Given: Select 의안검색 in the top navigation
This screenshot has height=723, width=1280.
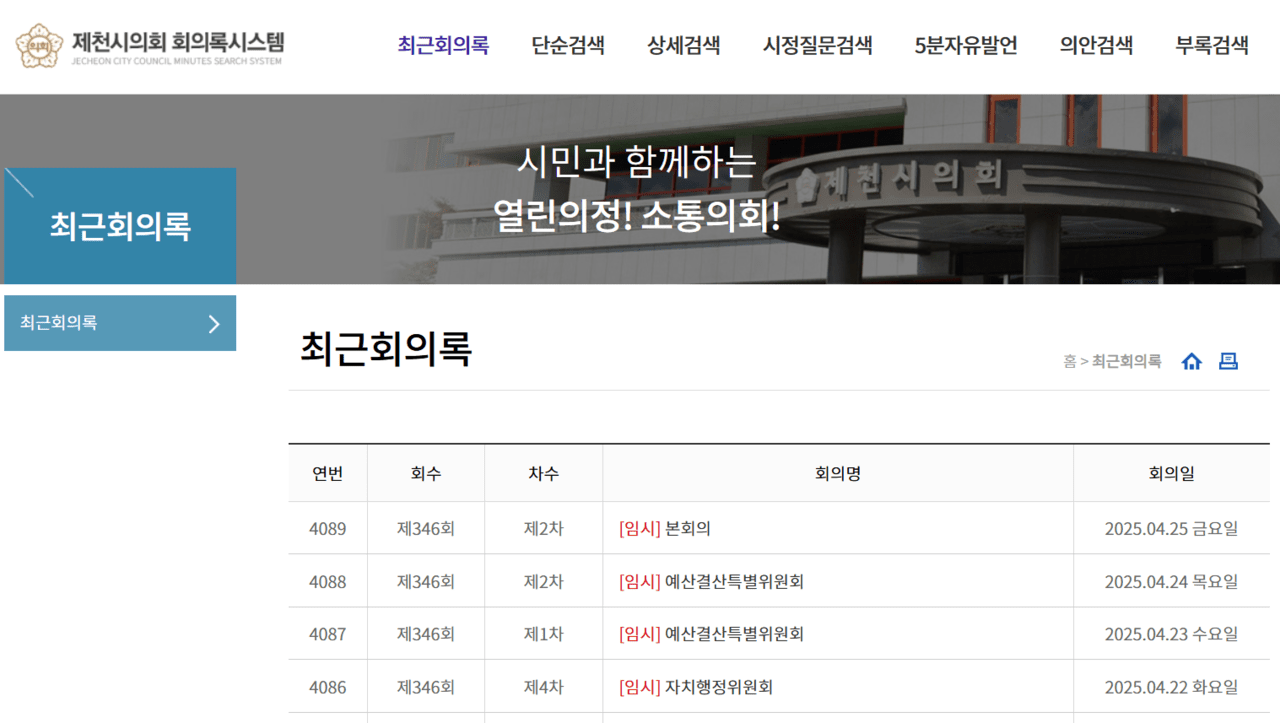Looking at the screenshot, I should pyautogui.click(x=1095, y=46).
